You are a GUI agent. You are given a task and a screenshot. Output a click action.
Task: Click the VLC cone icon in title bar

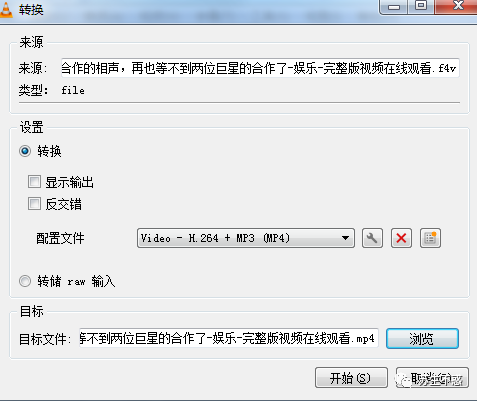click(x=6, y=9)
